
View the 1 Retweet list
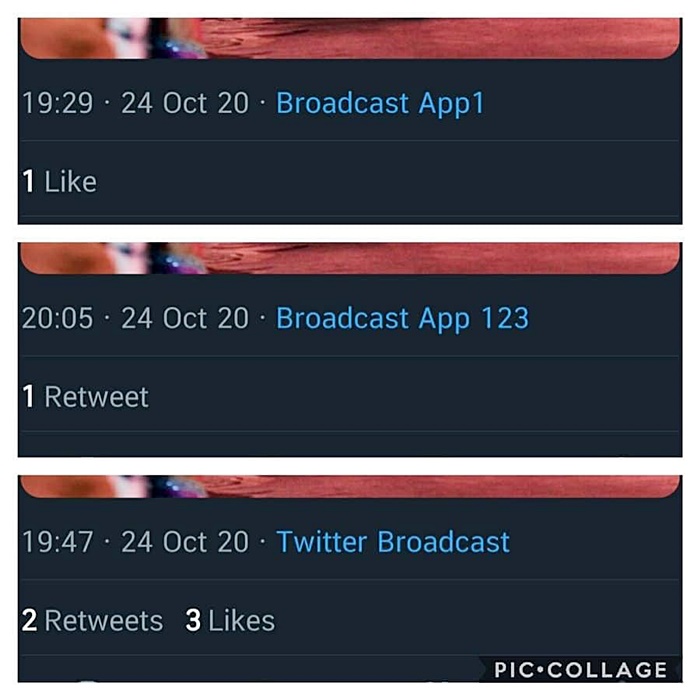(85, 396)
